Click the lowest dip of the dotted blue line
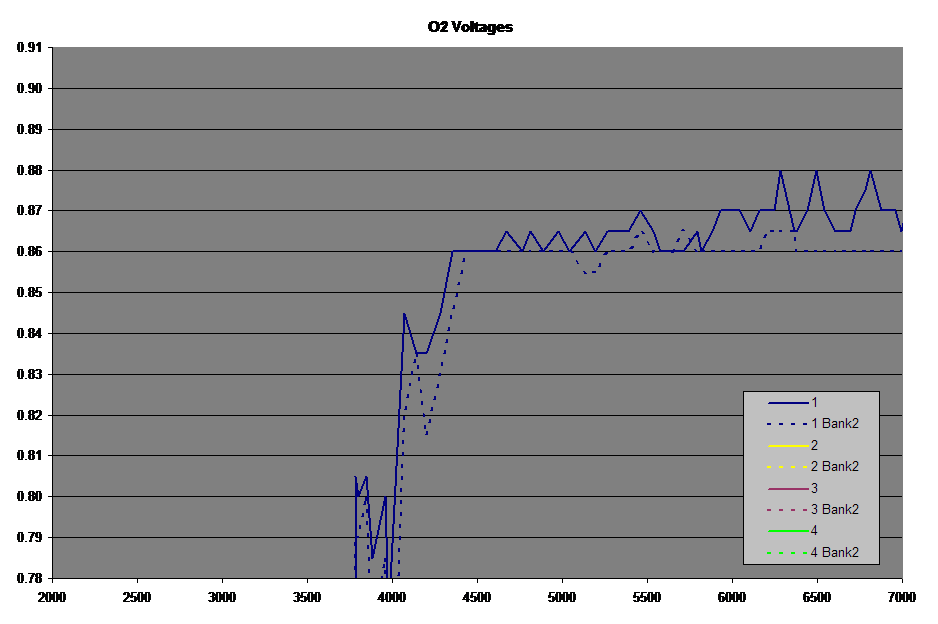Image resolution: width=938 pixels, height=624 pixels. [x=399, y=576]
